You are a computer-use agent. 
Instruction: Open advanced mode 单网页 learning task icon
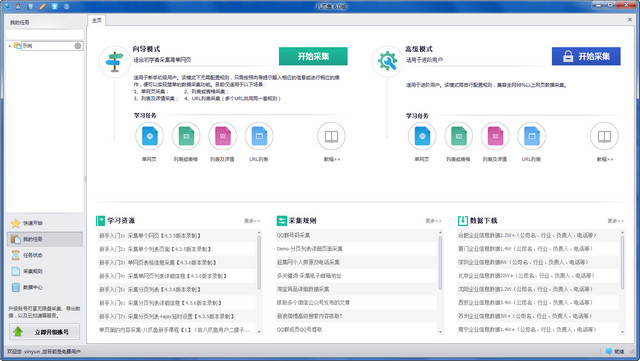coord(422,136)
